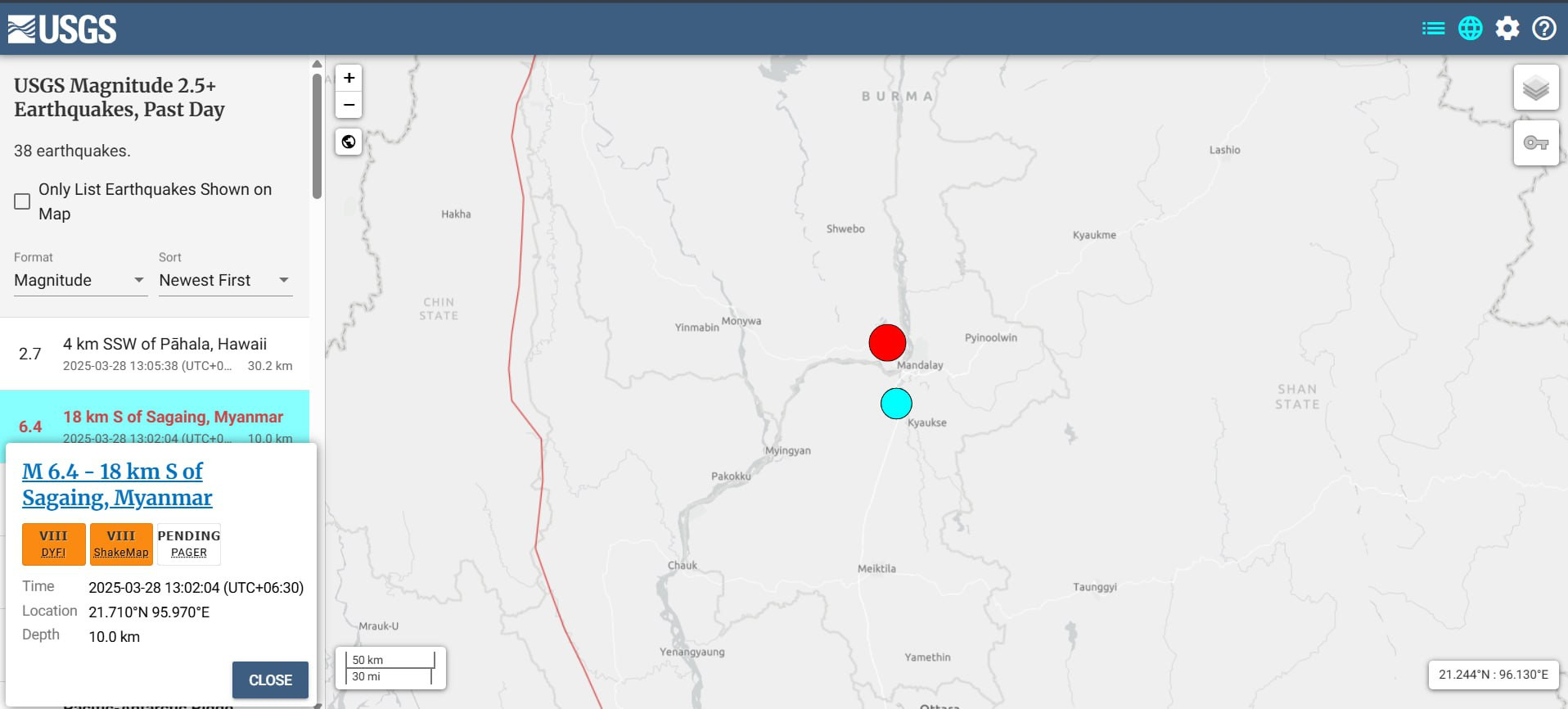Open M 6.4 Sagaing, Myanmar event link

coord(116,485)
